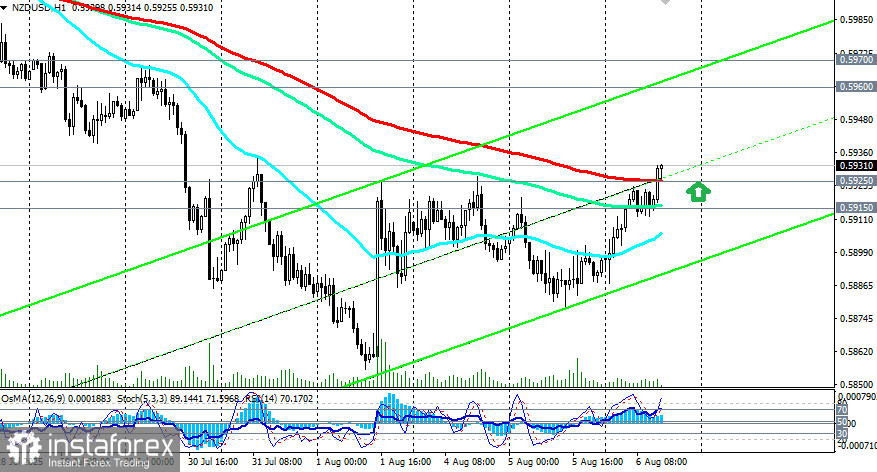This screenshot has height=472, width=877.
Task: Click the RSI(14) indicator label
Action: point(262,399)
